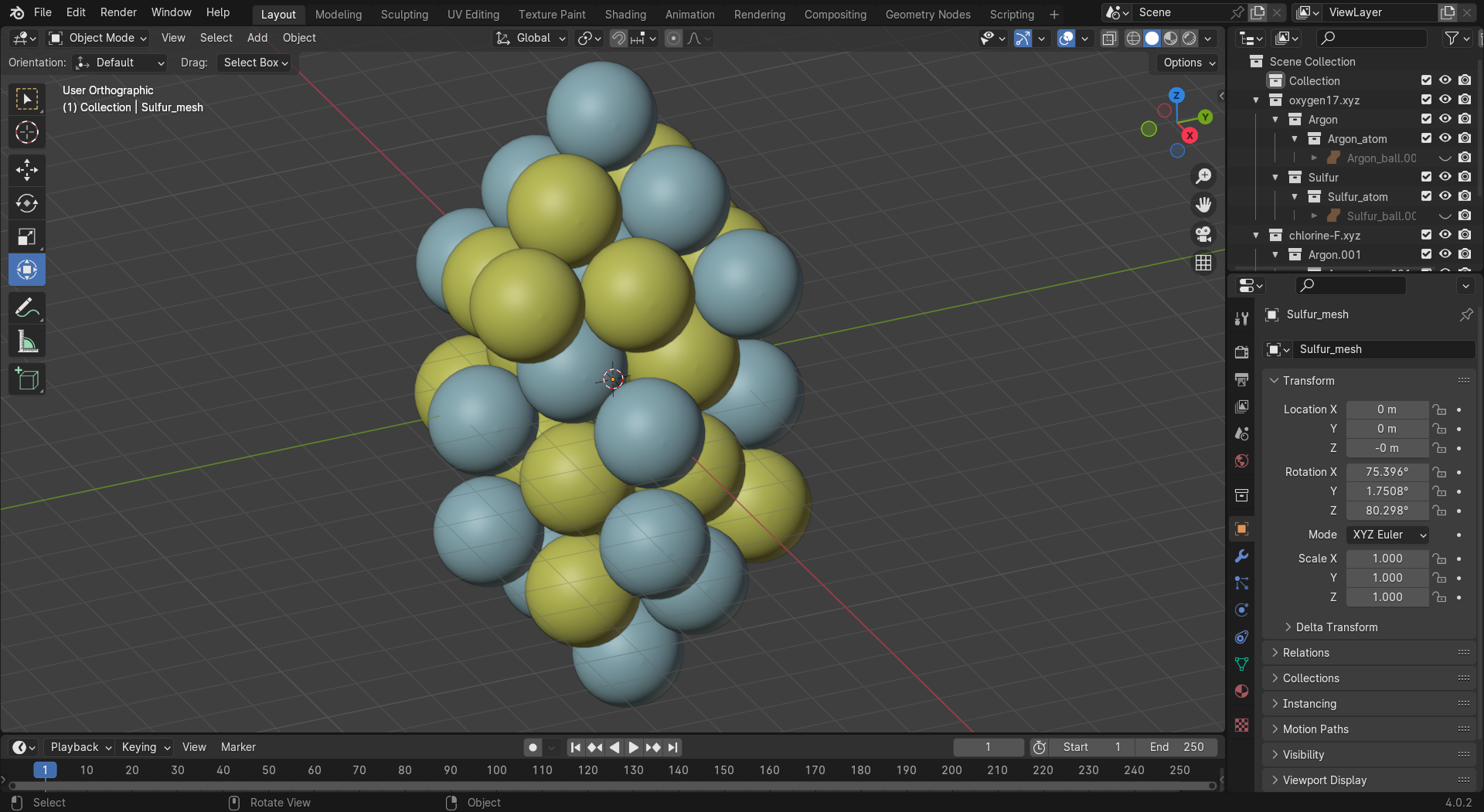Click the Options button in viewport header

click(x=1188, y=63)
